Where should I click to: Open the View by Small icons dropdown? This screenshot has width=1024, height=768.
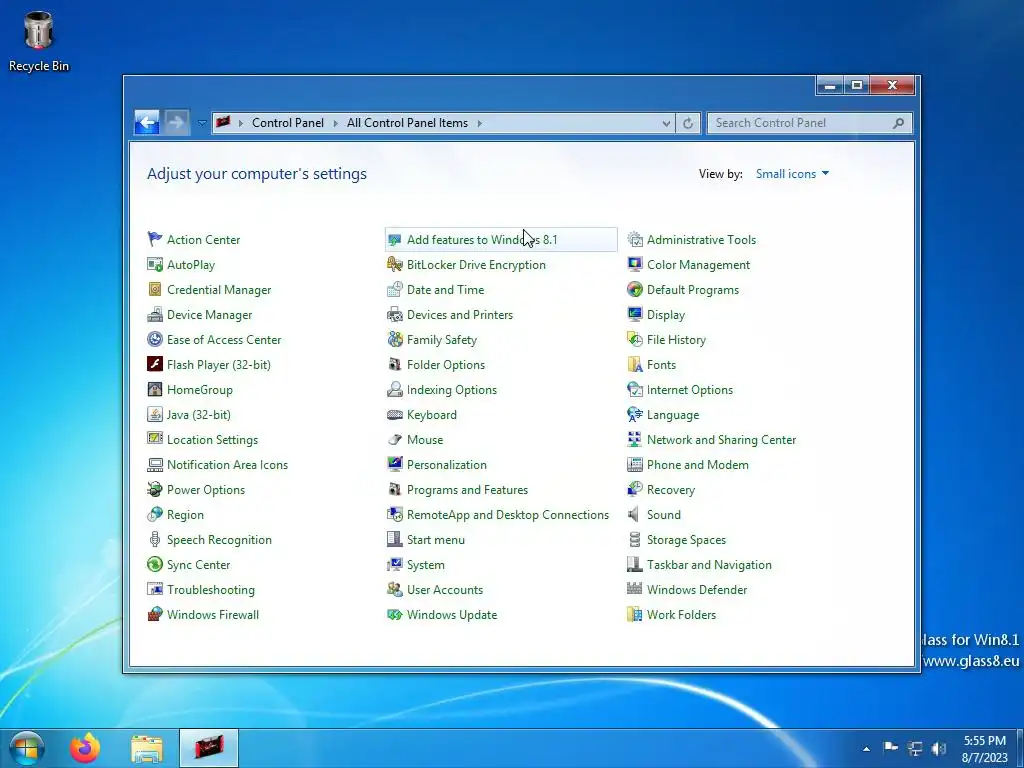click(x=792, y=174)
